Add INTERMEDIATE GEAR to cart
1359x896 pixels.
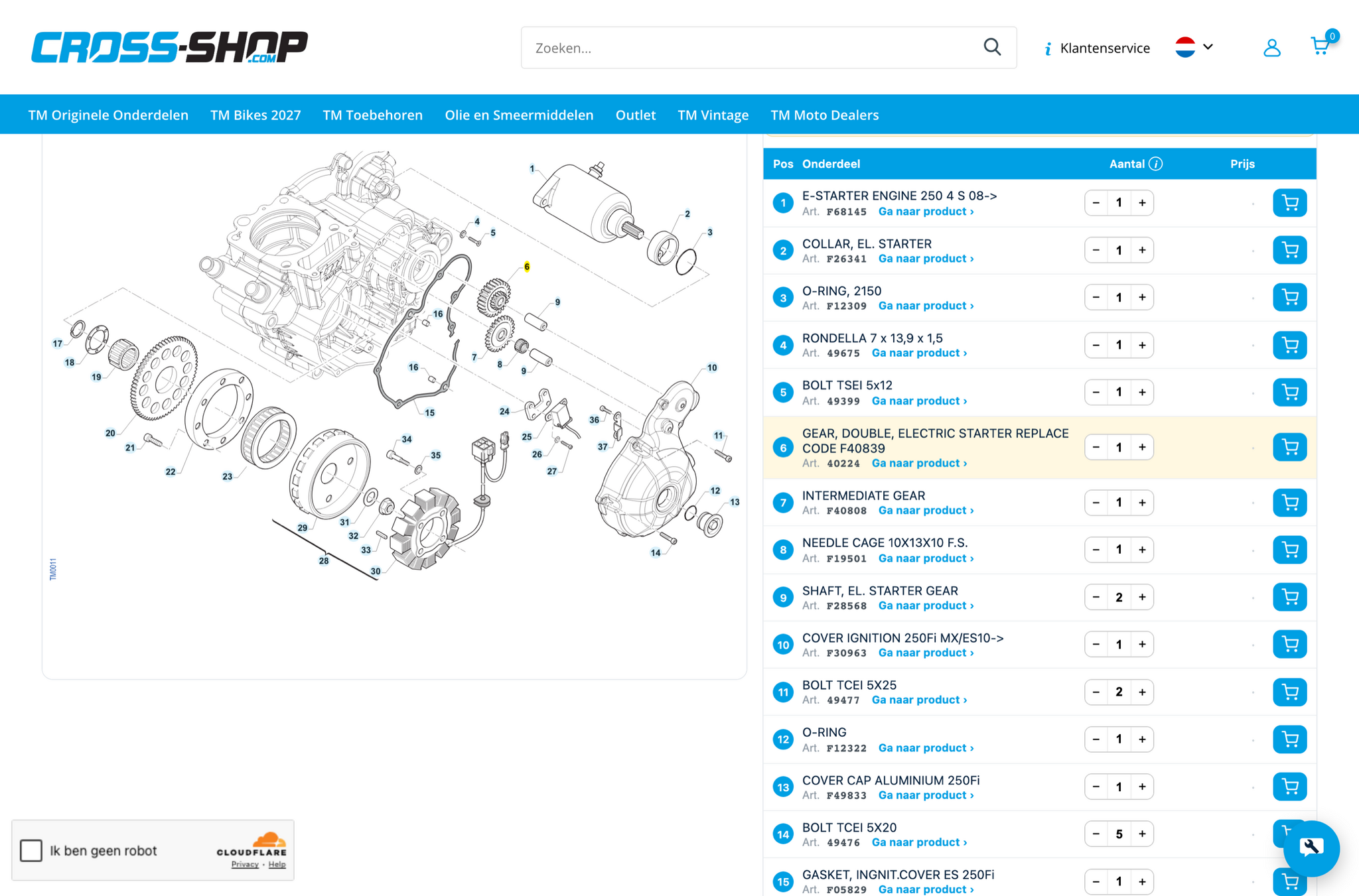[x=1289, y=503]
